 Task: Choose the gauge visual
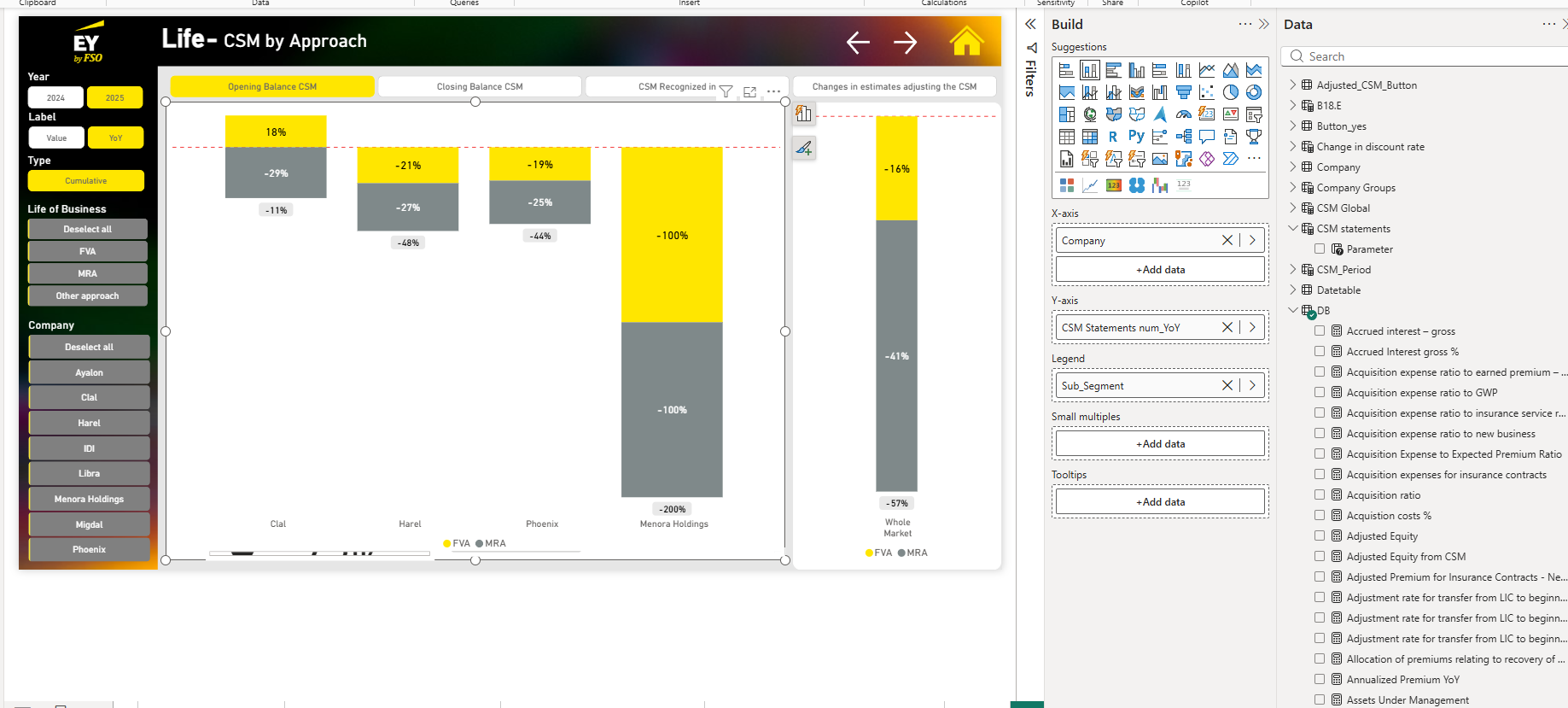coord(1183,114)
